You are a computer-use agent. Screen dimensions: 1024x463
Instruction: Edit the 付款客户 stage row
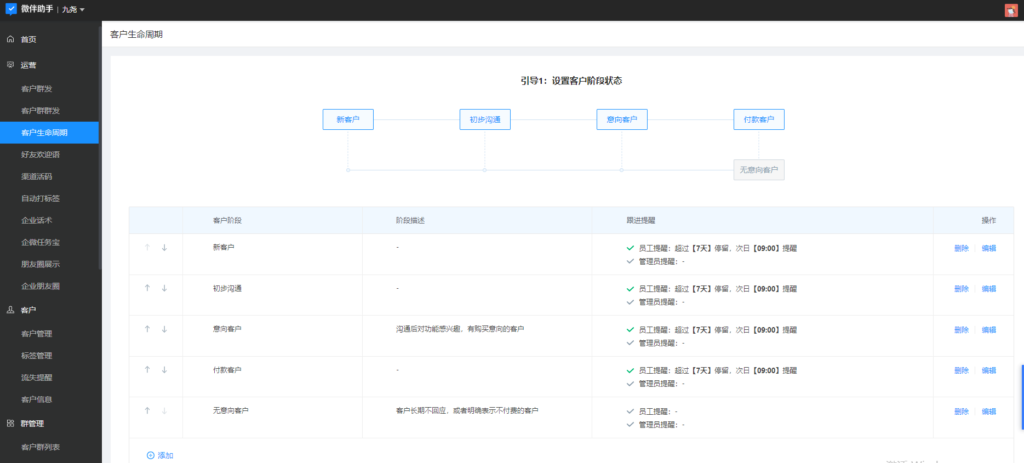click(989, 370)
